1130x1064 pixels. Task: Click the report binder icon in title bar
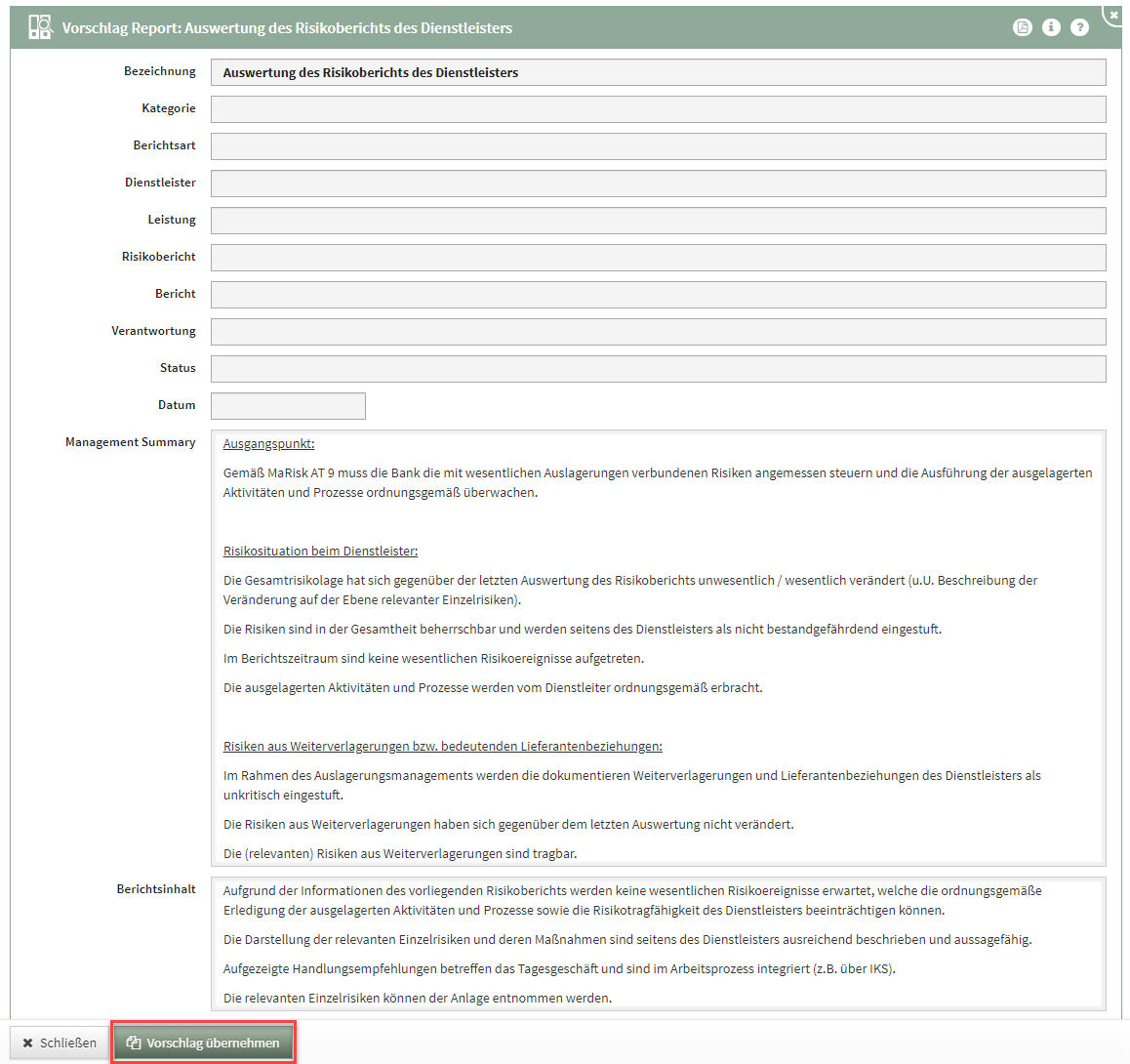(39, 27)
